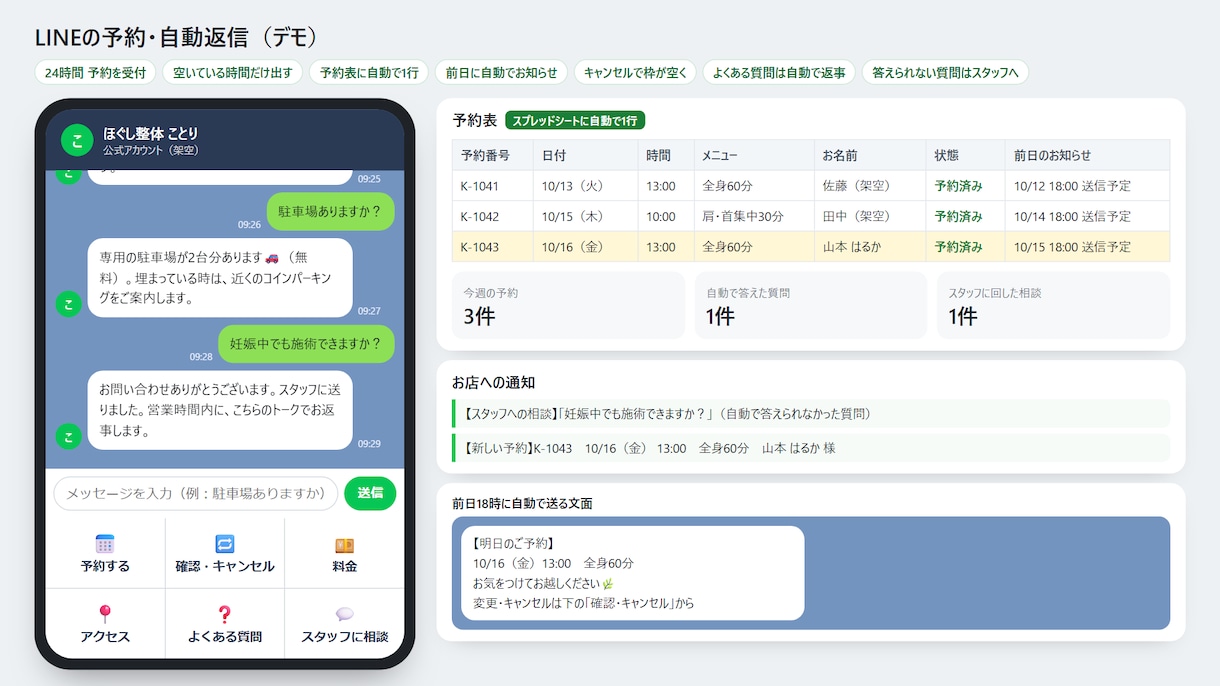Click the キャンセルで枠が空く pill
1220x686 pixels.
635,72
